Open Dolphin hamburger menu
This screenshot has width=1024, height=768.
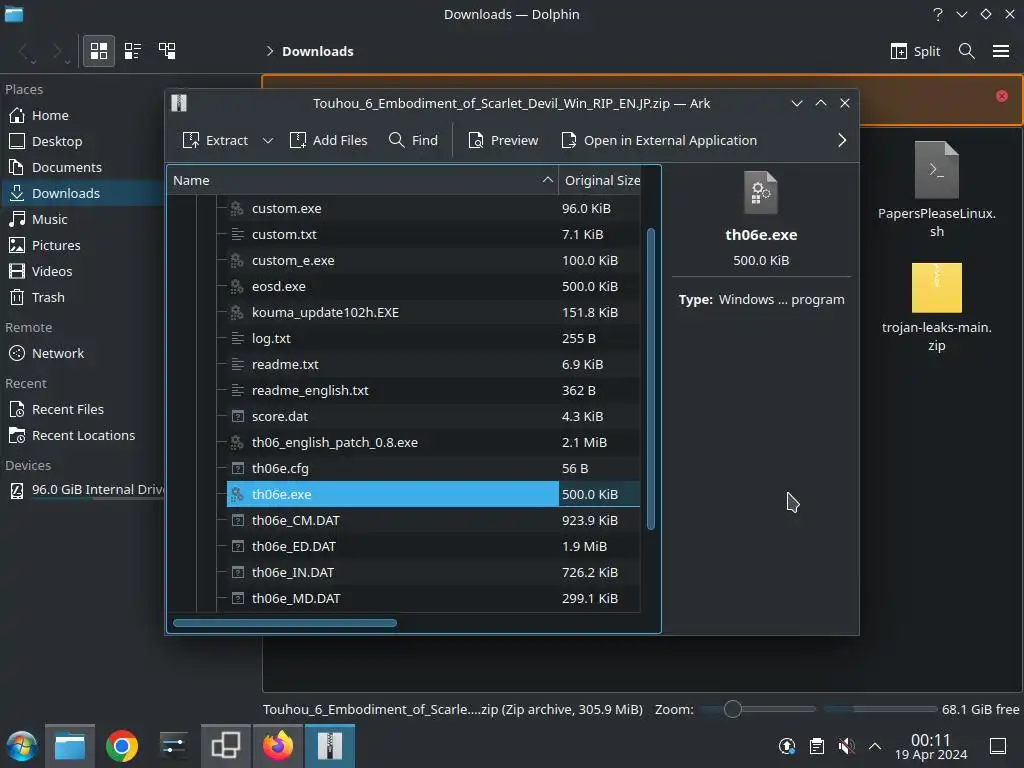tap(1001, 51)
